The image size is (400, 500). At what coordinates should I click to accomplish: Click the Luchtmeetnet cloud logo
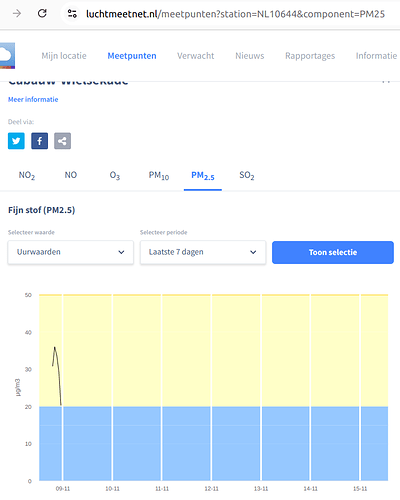(7, 56)
